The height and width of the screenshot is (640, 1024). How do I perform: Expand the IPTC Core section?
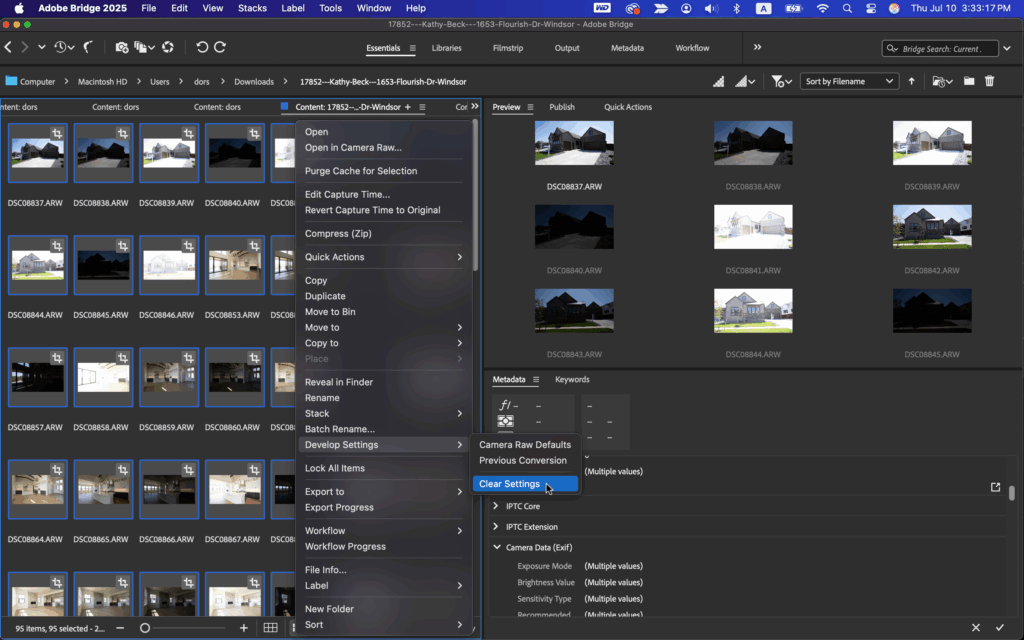tap(496, 506)
